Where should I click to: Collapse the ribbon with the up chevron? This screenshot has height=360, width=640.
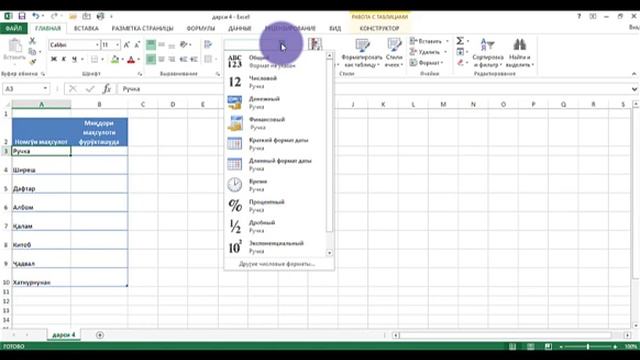coord(634,74)
